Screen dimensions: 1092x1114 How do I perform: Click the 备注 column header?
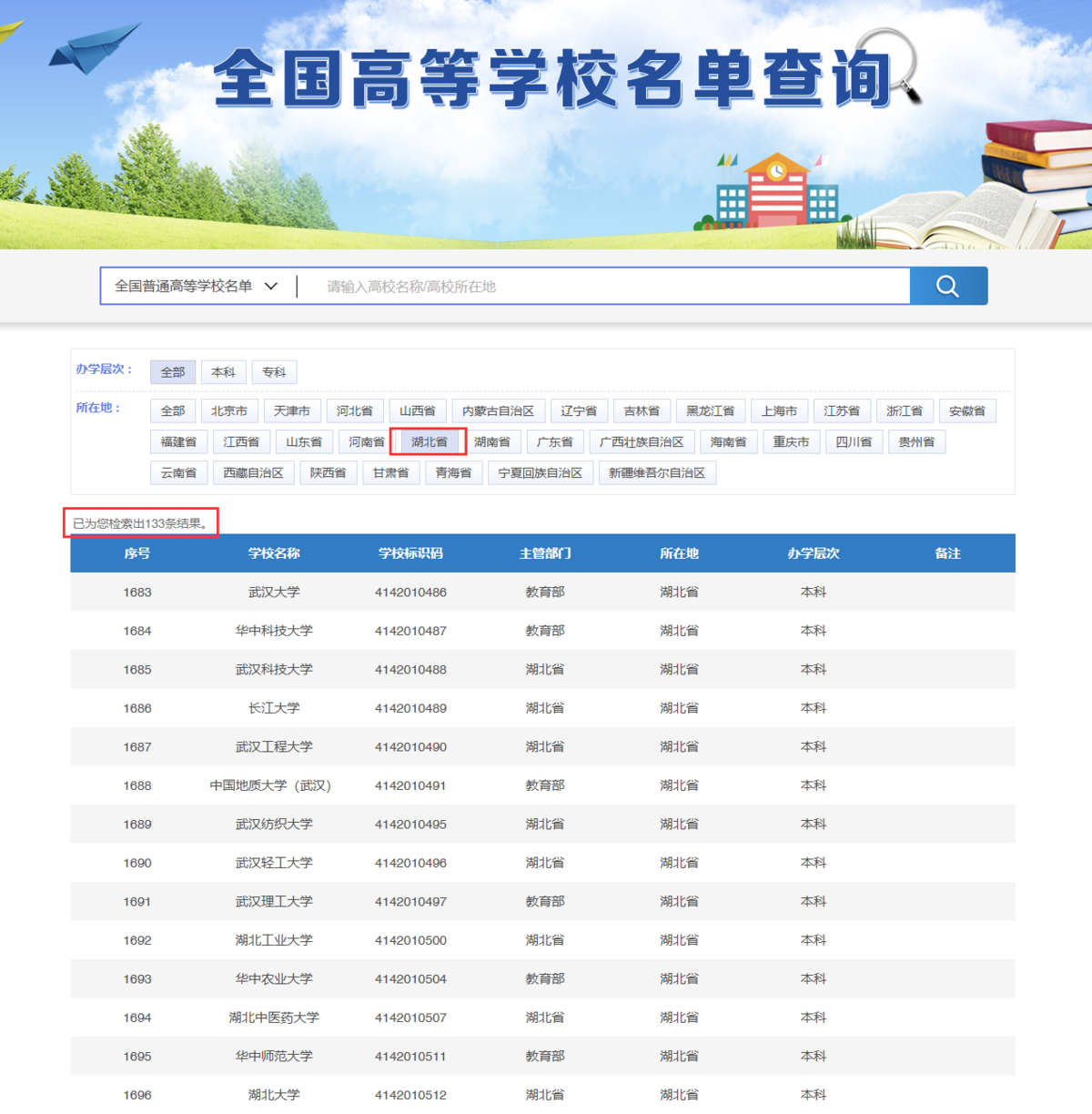pos(947,553)
